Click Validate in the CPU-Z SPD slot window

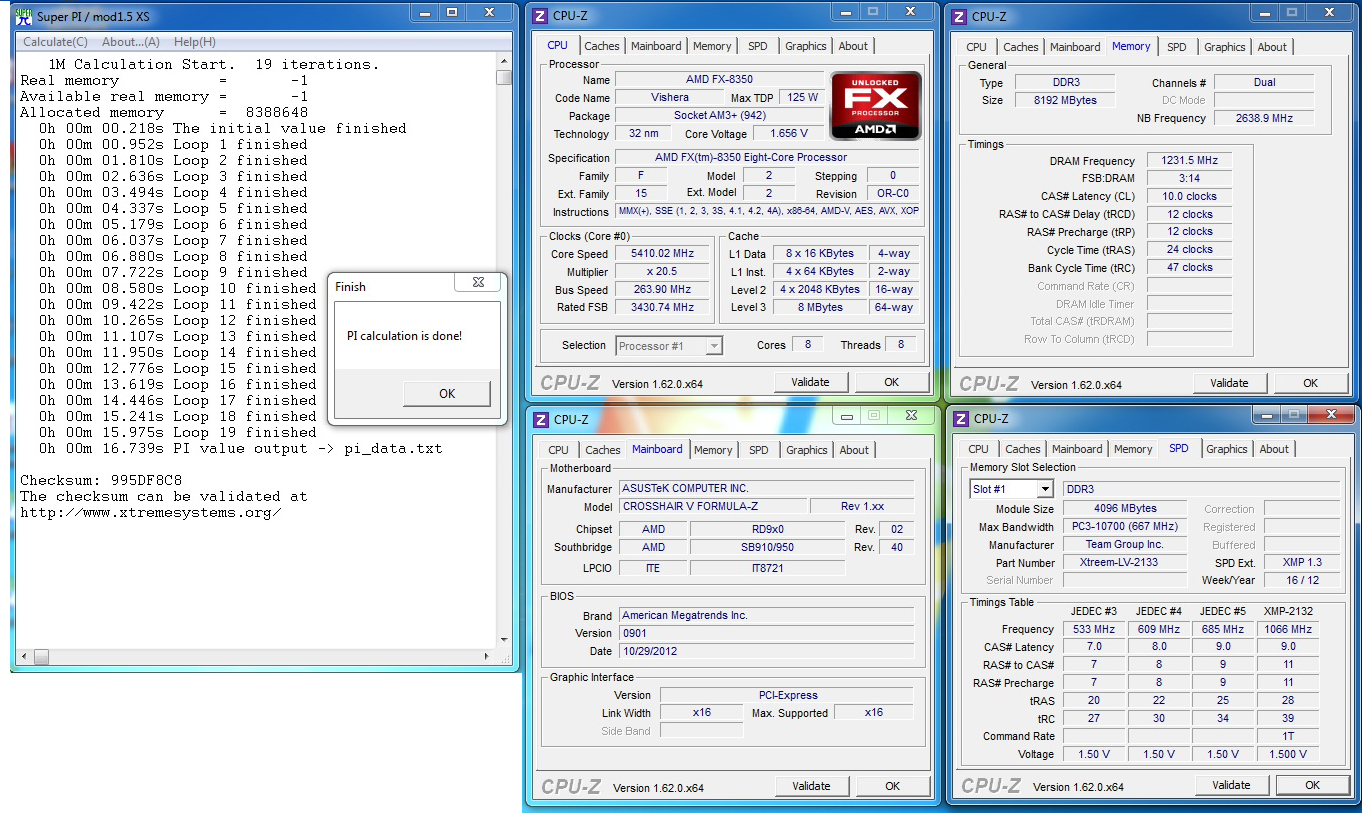coord(1231,785)
